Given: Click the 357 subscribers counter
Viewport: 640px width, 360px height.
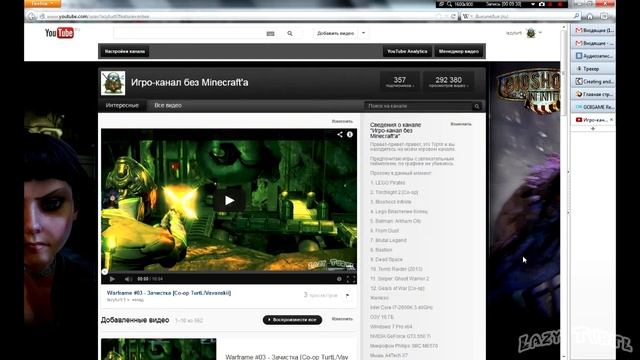Looking at the screenshot, I should (400, 82).
